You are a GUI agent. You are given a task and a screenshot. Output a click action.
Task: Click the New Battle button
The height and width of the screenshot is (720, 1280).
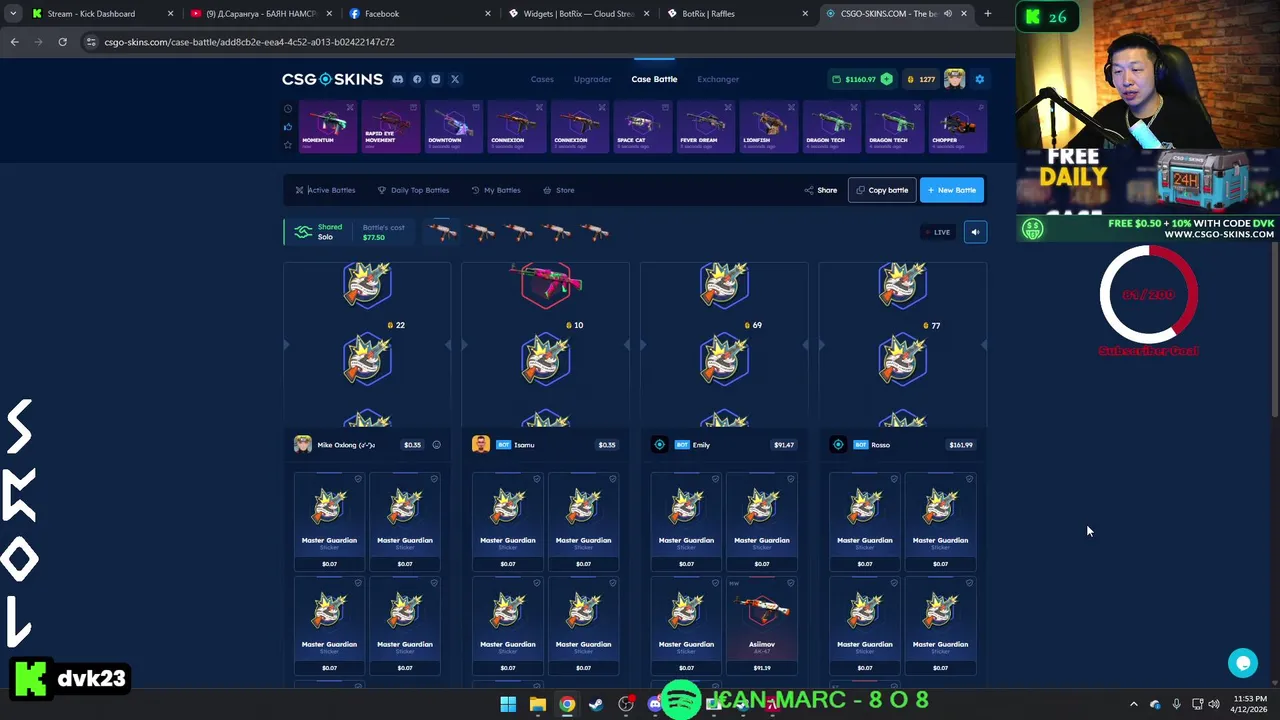tap(952, 190)
